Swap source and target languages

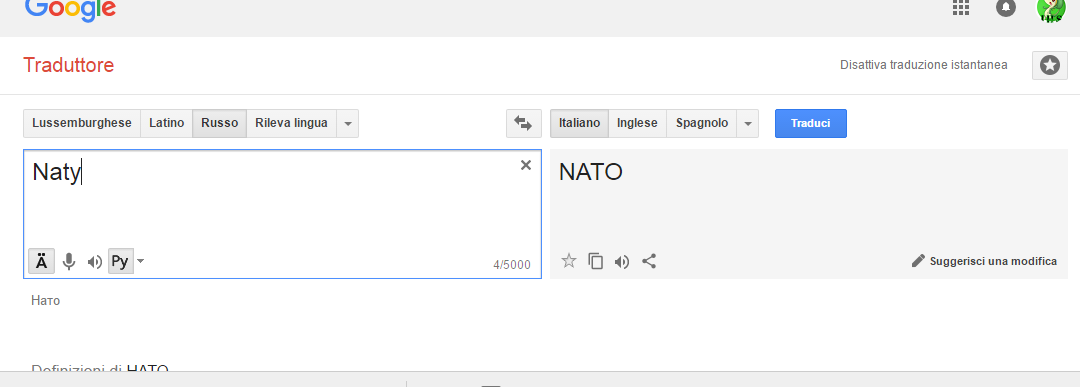click(523, 123)
